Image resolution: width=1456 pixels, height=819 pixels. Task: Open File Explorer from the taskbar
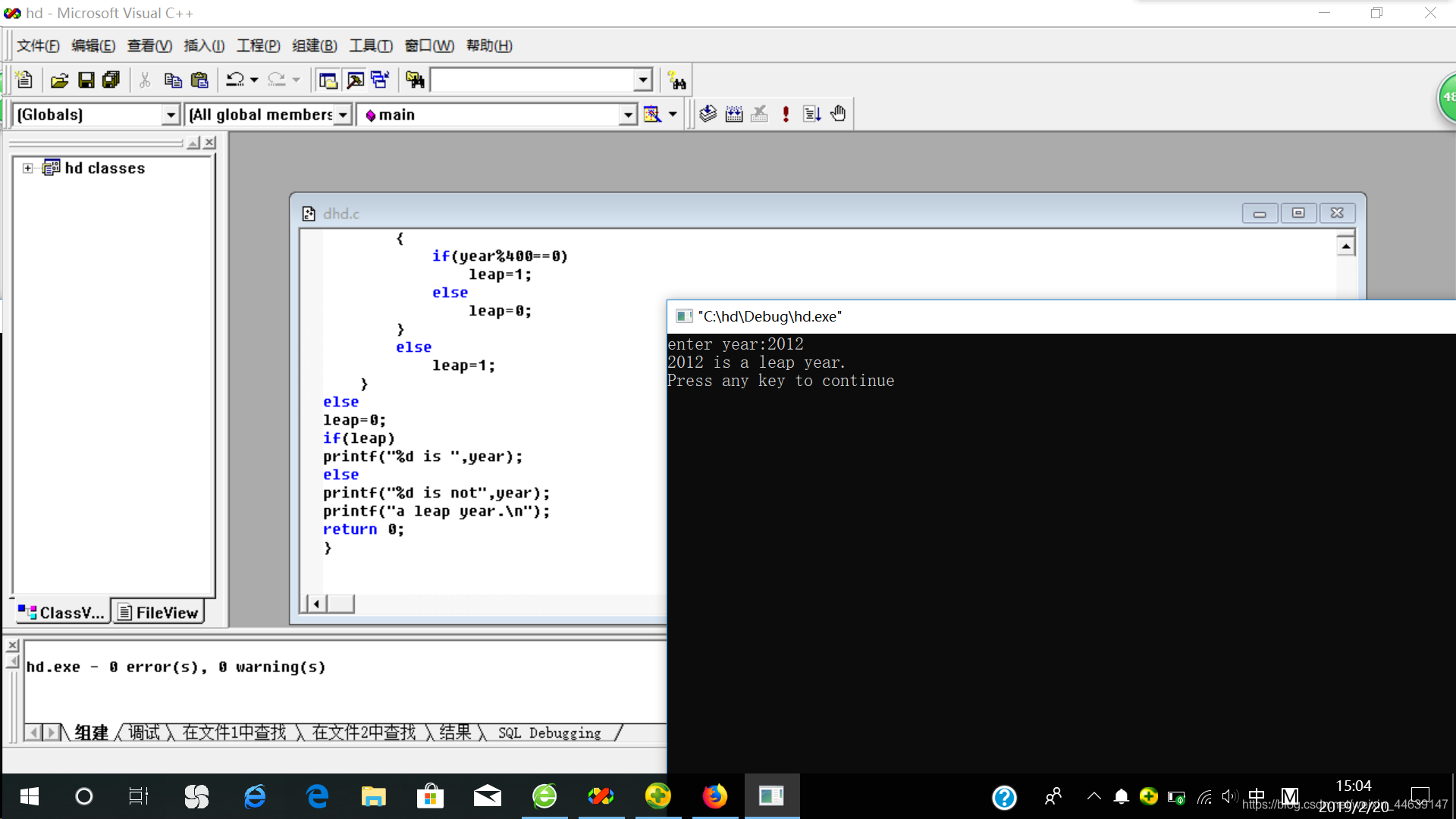(x=373, y=796)
